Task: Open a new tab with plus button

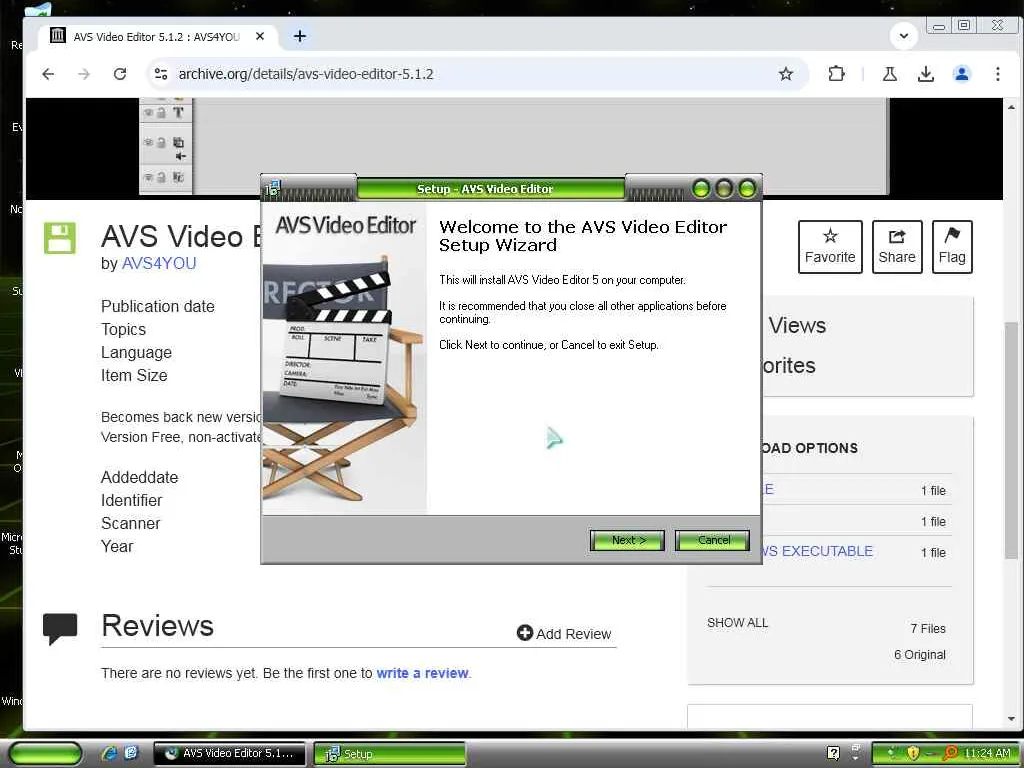Action: (300, 37)
